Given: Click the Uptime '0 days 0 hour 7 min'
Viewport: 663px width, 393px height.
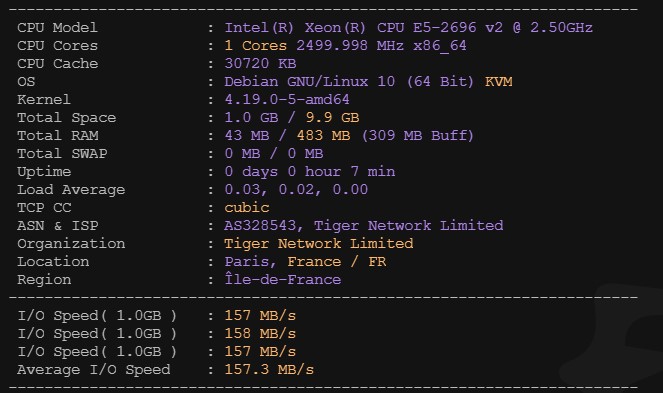Looking at the screenshot, I should (310, 171).
